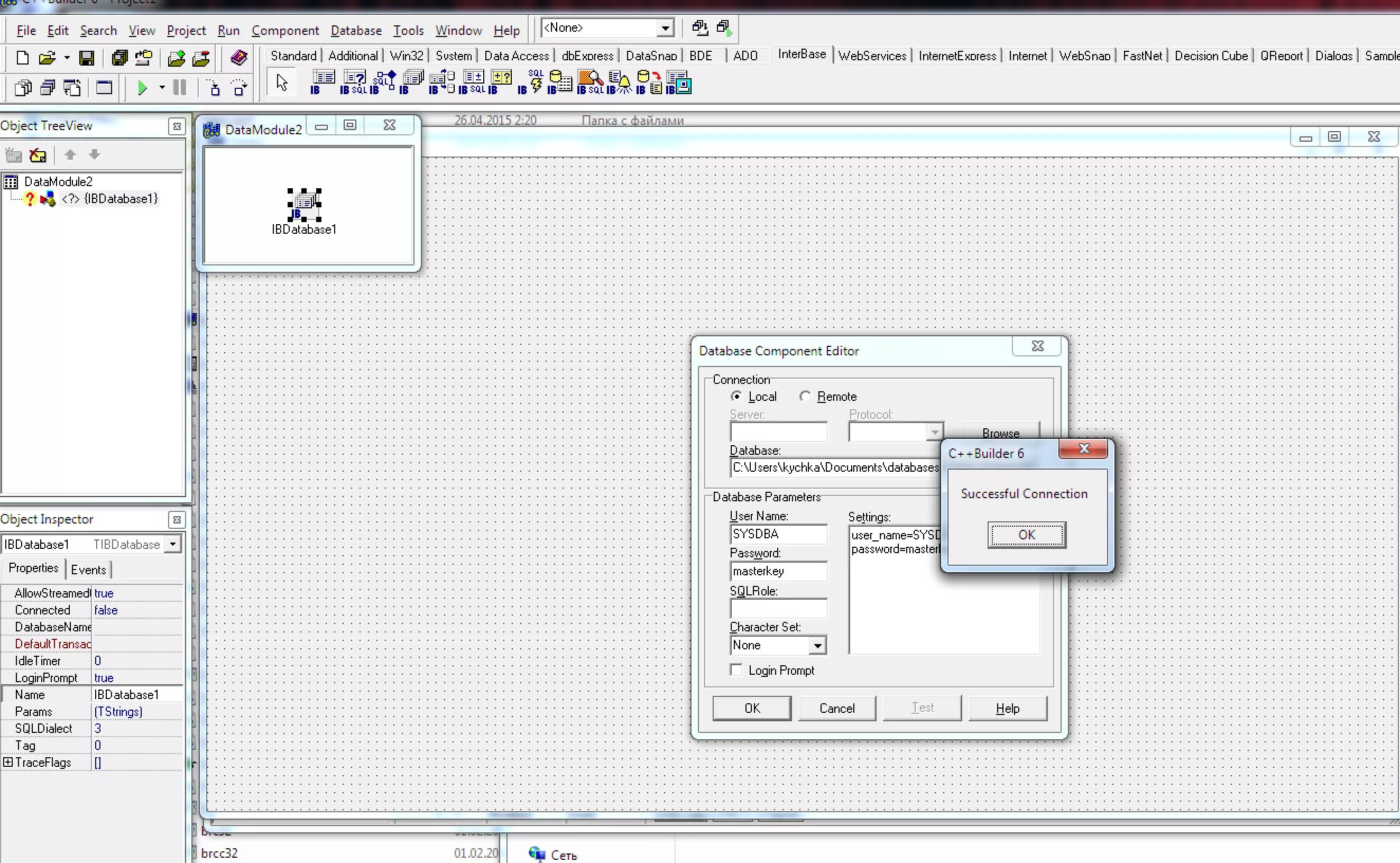Click OK in Successful Connection dialog
Viewport: 1400px width, 863px height.
(x=1026, y=535)
